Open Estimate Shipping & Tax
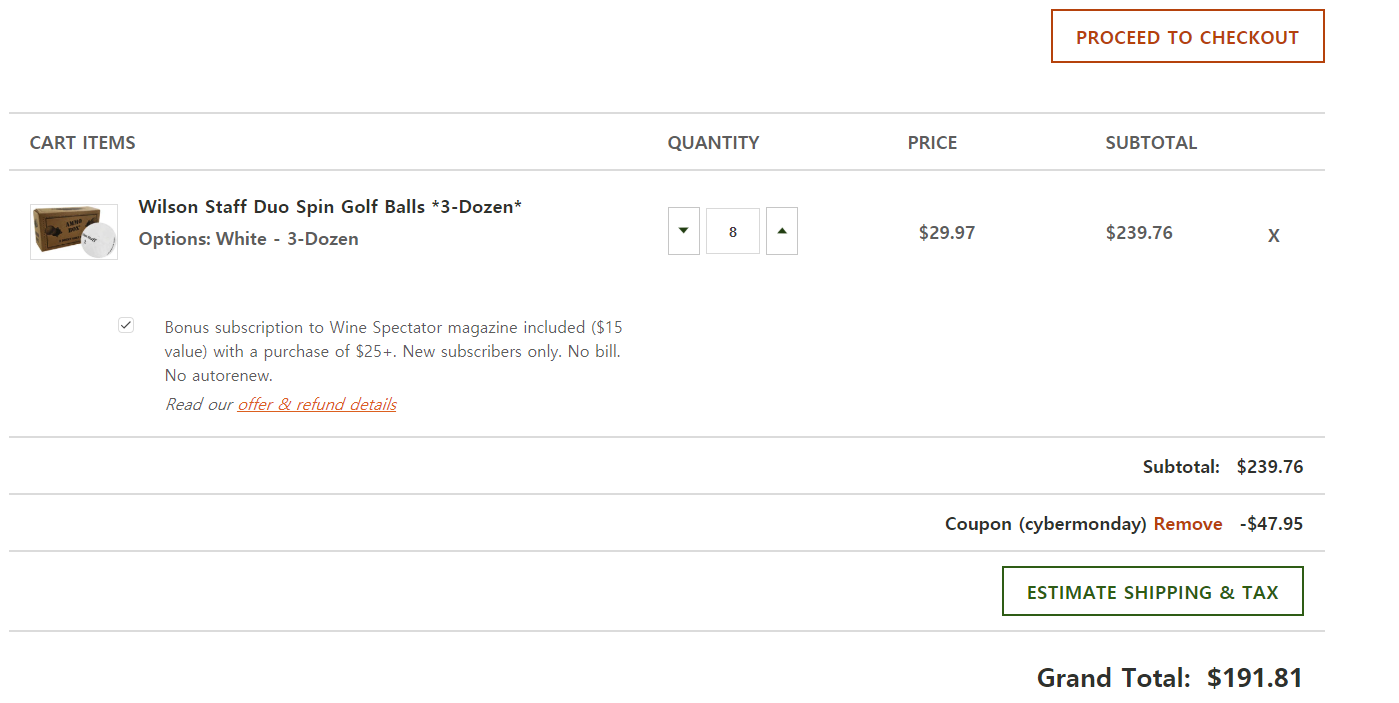Image resolution: width=1399 pixels, height=703 pixels. [1152, 591]
